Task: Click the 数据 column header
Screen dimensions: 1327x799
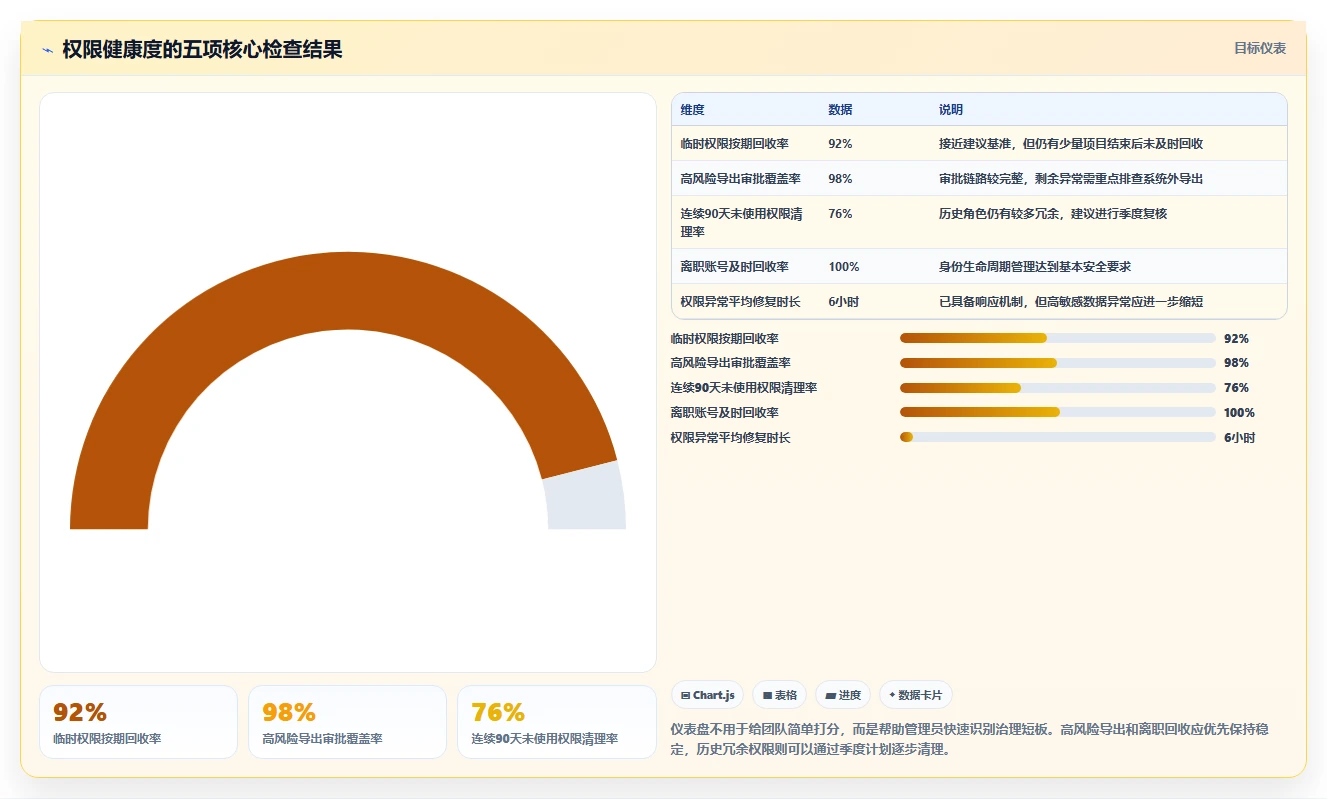Action: click(840, 110)
